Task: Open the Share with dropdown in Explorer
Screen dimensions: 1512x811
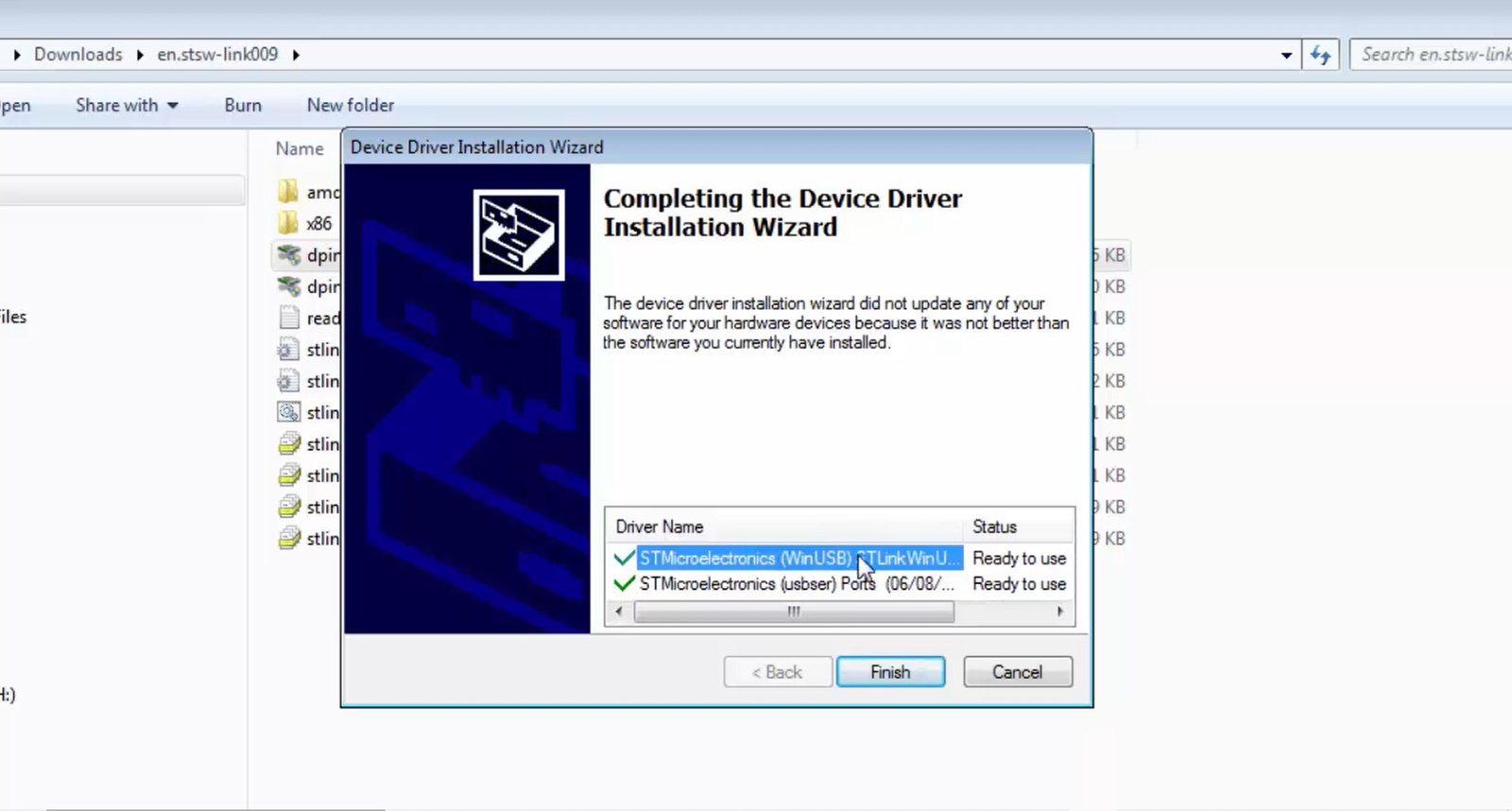Action: [128, 105]
